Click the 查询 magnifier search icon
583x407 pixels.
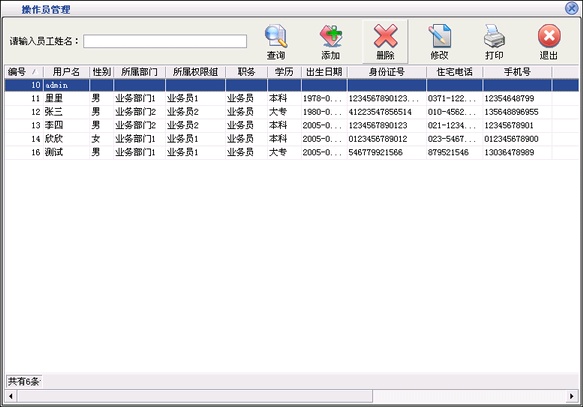point(276,36)
